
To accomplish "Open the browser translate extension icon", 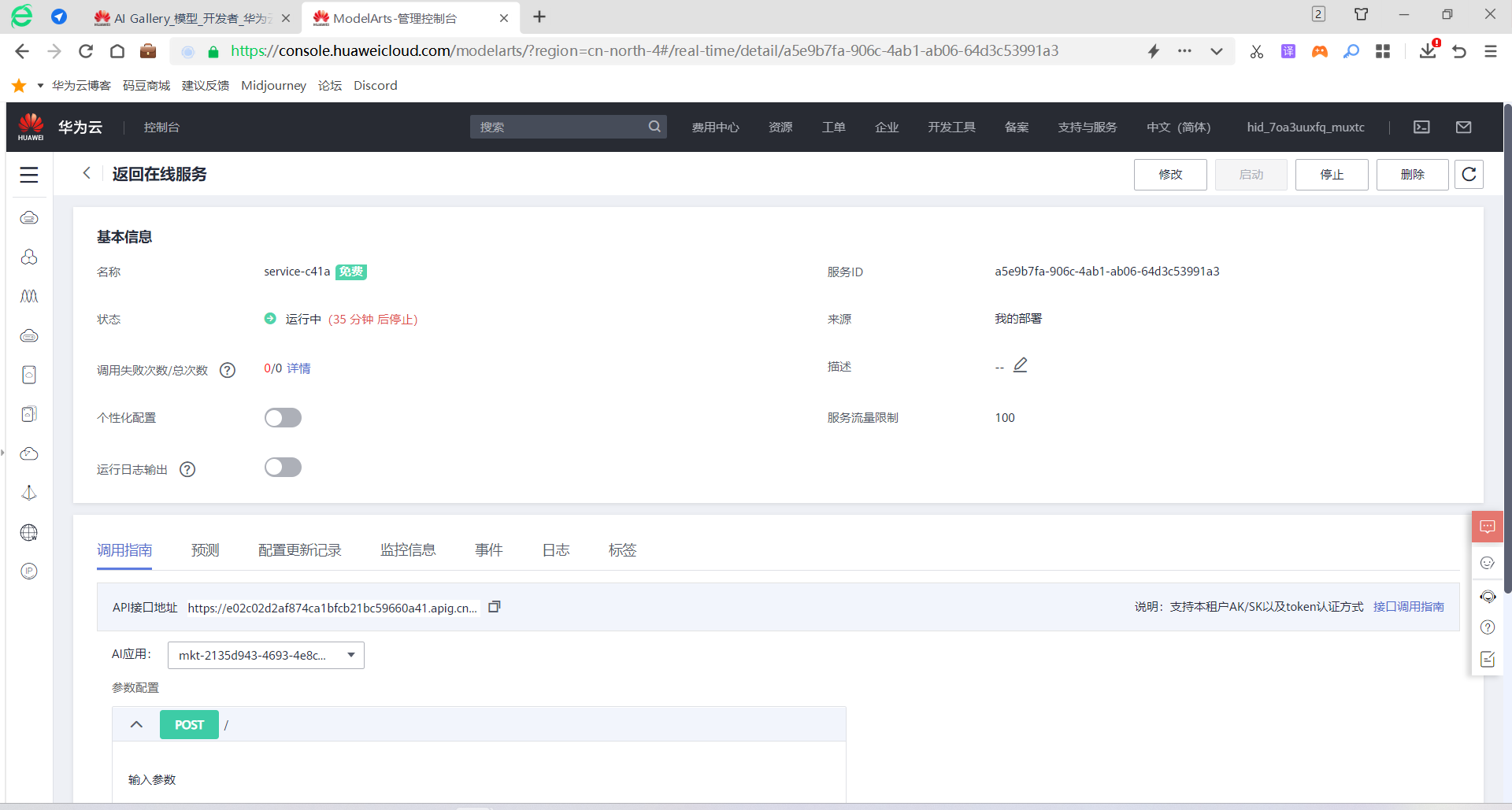I will tap(1288, 51).
